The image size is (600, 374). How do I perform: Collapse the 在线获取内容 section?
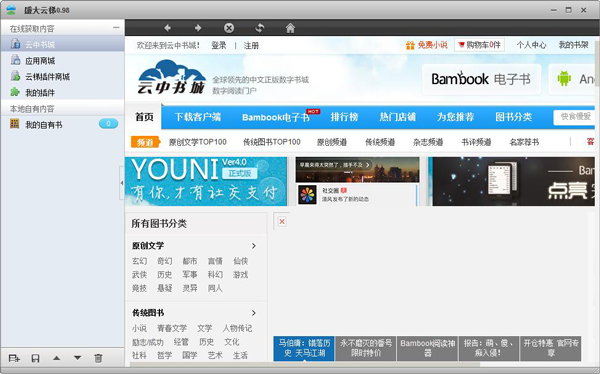tap(116, 28)
